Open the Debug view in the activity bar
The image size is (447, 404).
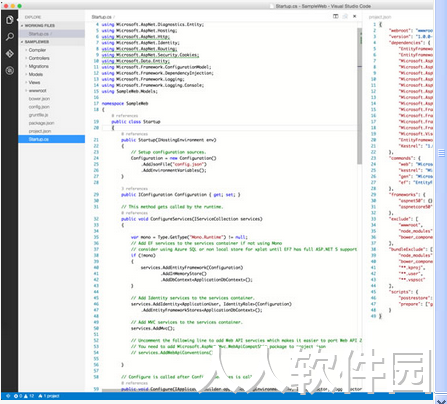tap(10, 70)
